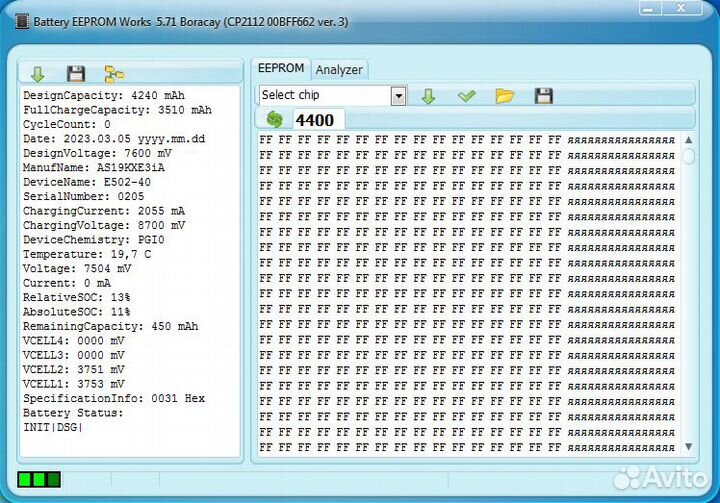This screenshot has height=503, width=720.
Task: Click the yellow tree-structure icon in left panel
Action: (x=114, y=74)
